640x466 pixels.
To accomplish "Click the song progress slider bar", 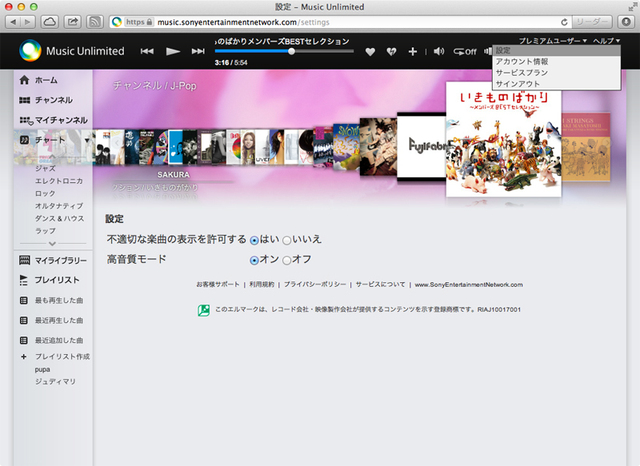I will pos(270,51).
